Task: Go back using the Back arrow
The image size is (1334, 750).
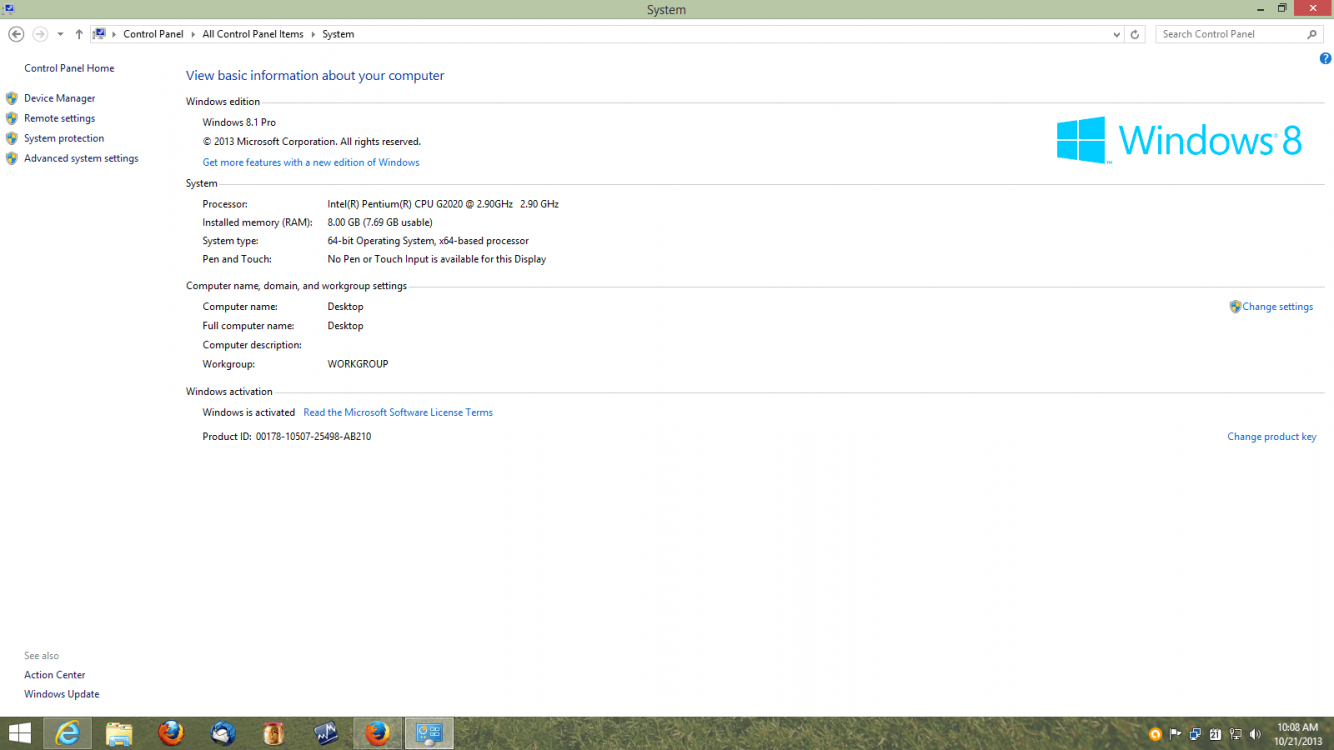Action: click(16, 34)
